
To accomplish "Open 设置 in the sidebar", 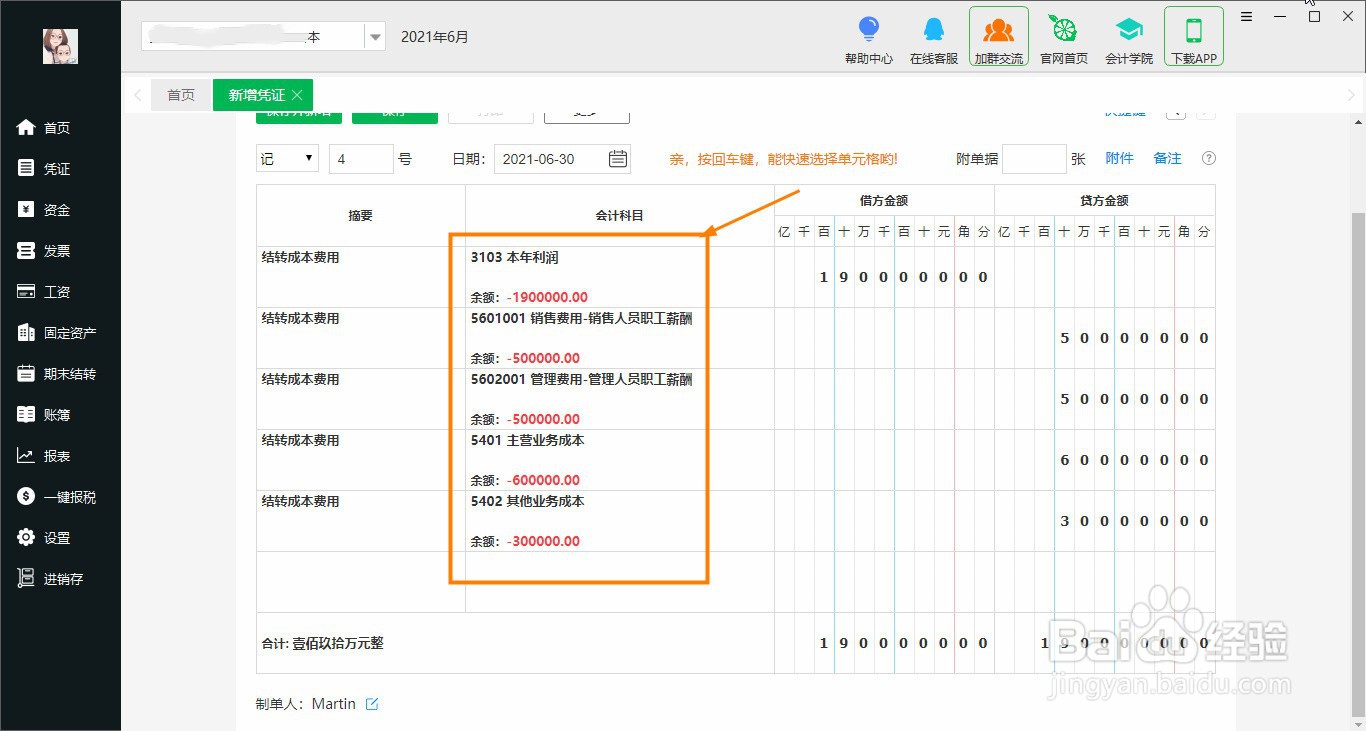I will pos(44,538).
